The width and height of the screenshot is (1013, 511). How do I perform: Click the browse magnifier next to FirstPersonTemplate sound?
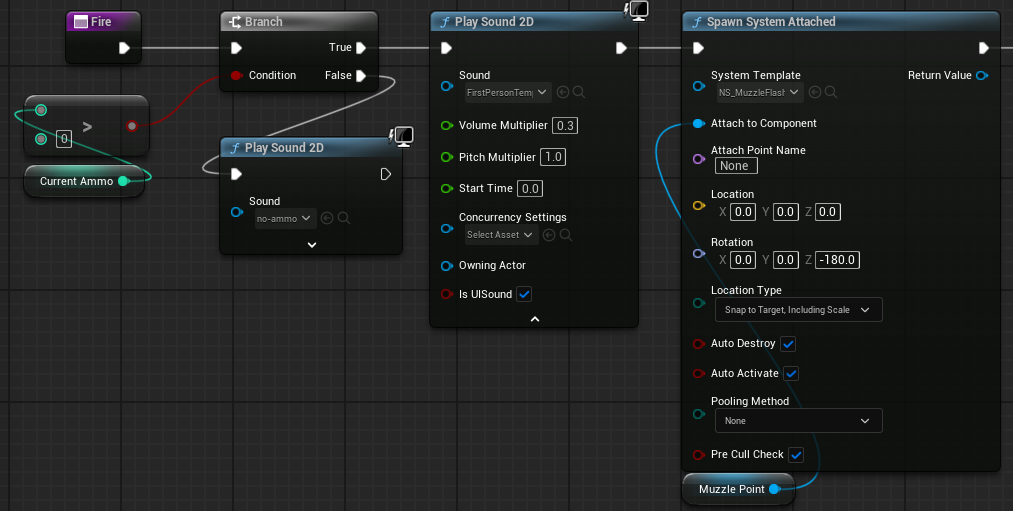point(579,92)
